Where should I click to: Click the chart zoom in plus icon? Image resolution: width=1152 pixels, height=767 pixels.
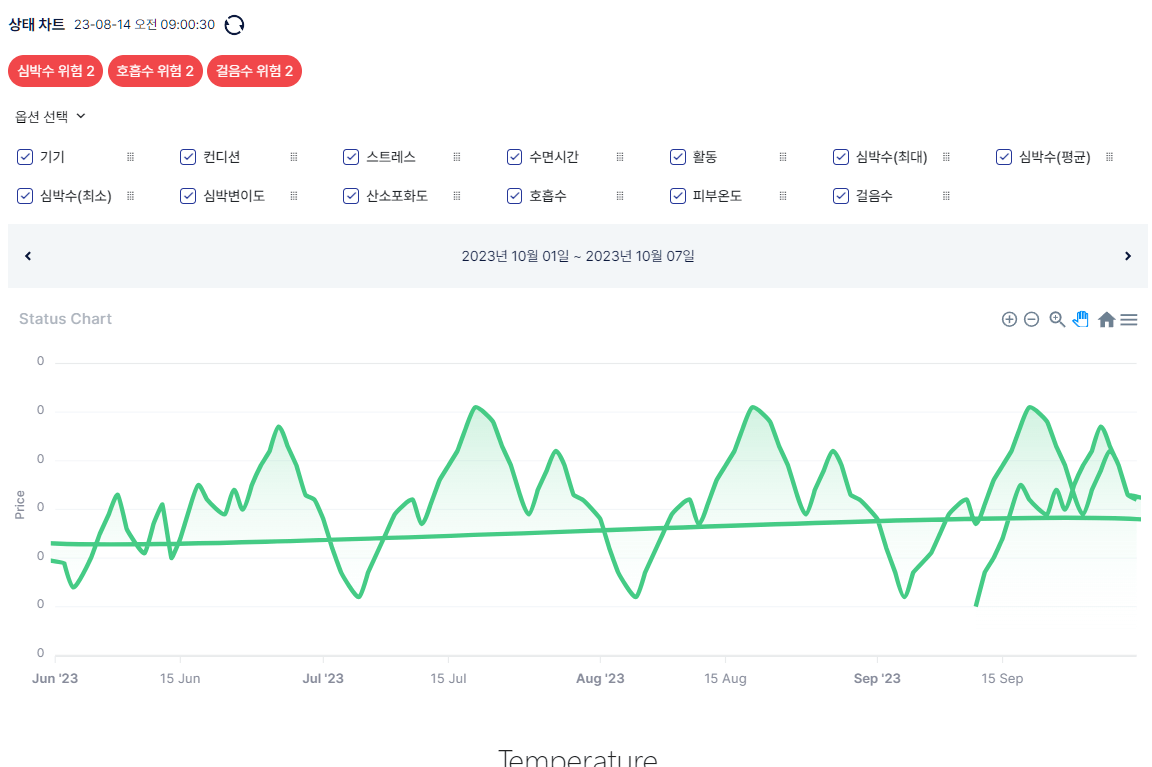[1009, 319]
